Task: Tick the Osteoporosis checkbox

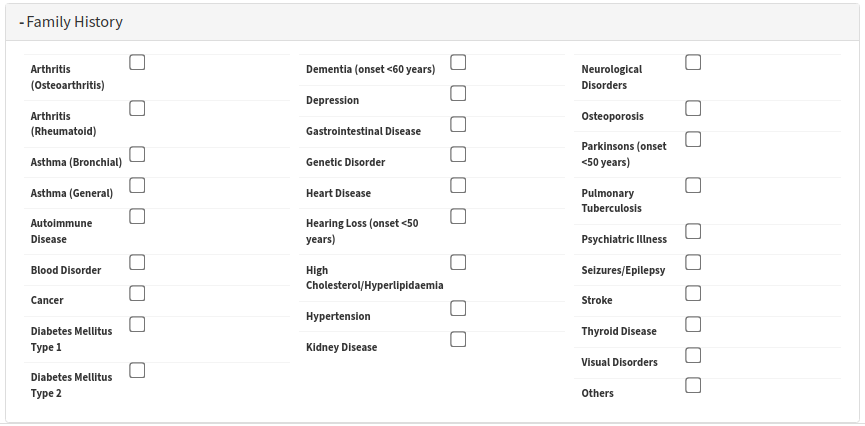Action: tap(693, 108)
